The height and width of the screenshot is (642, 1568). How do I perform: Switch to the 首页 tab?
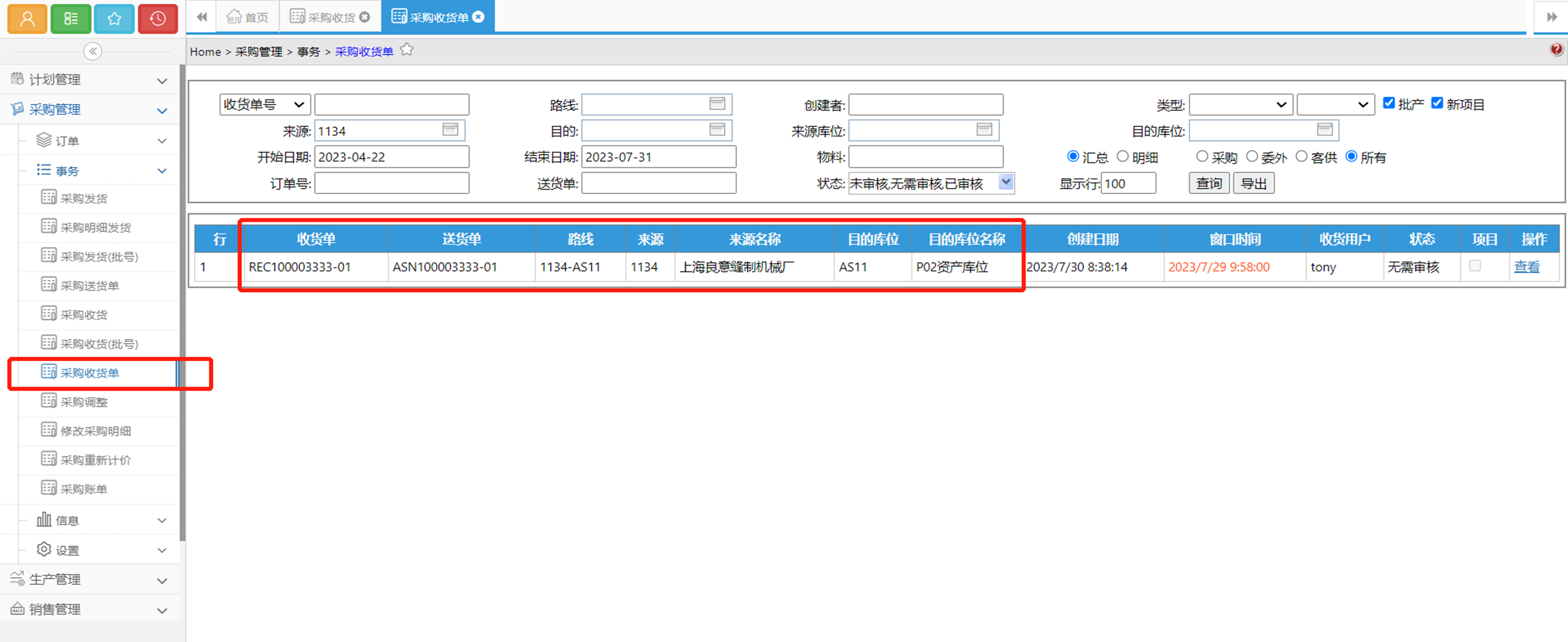point(248,17)
